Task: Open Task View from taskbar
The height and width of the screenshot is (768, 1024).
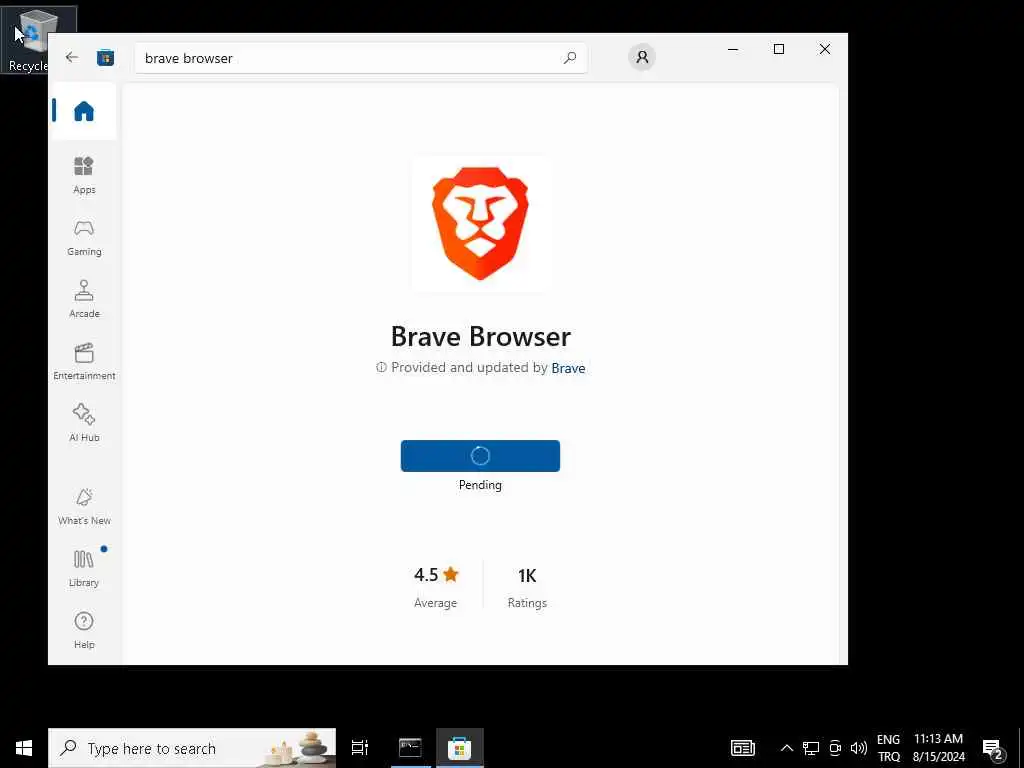Action: pyautogui.click(x=360, y=748)
